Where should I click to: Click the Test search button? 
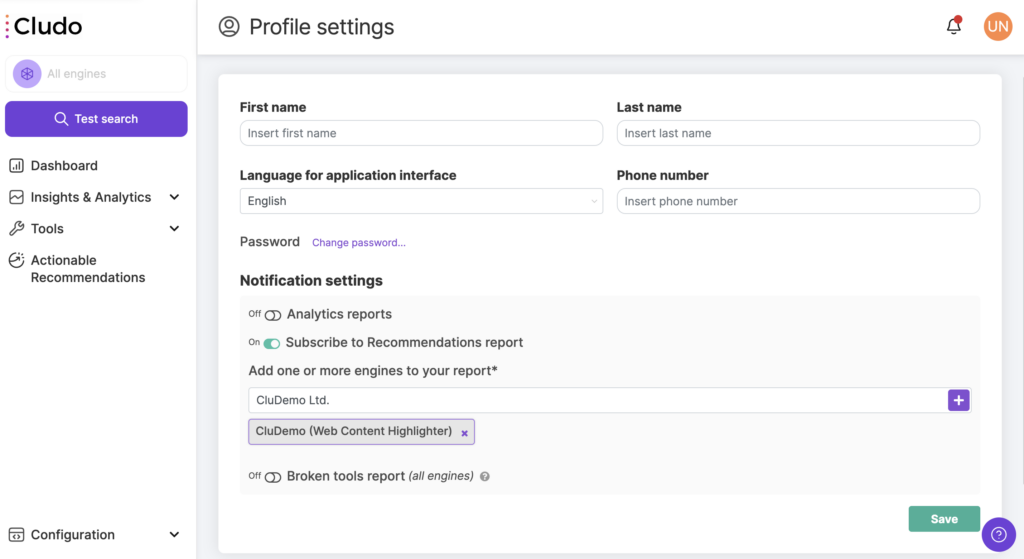[96, 119]
